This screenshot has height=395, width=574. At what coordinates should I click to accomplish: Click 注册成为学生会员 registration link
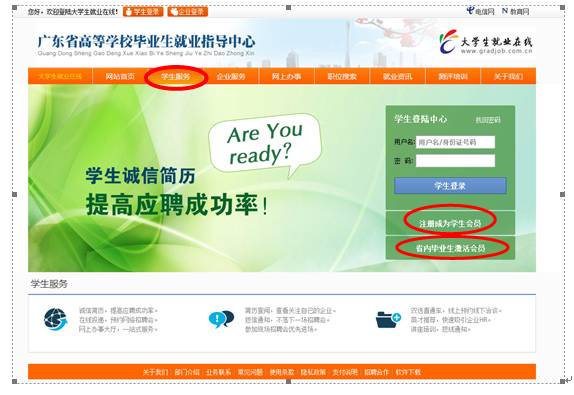click(x=450, y=223)
